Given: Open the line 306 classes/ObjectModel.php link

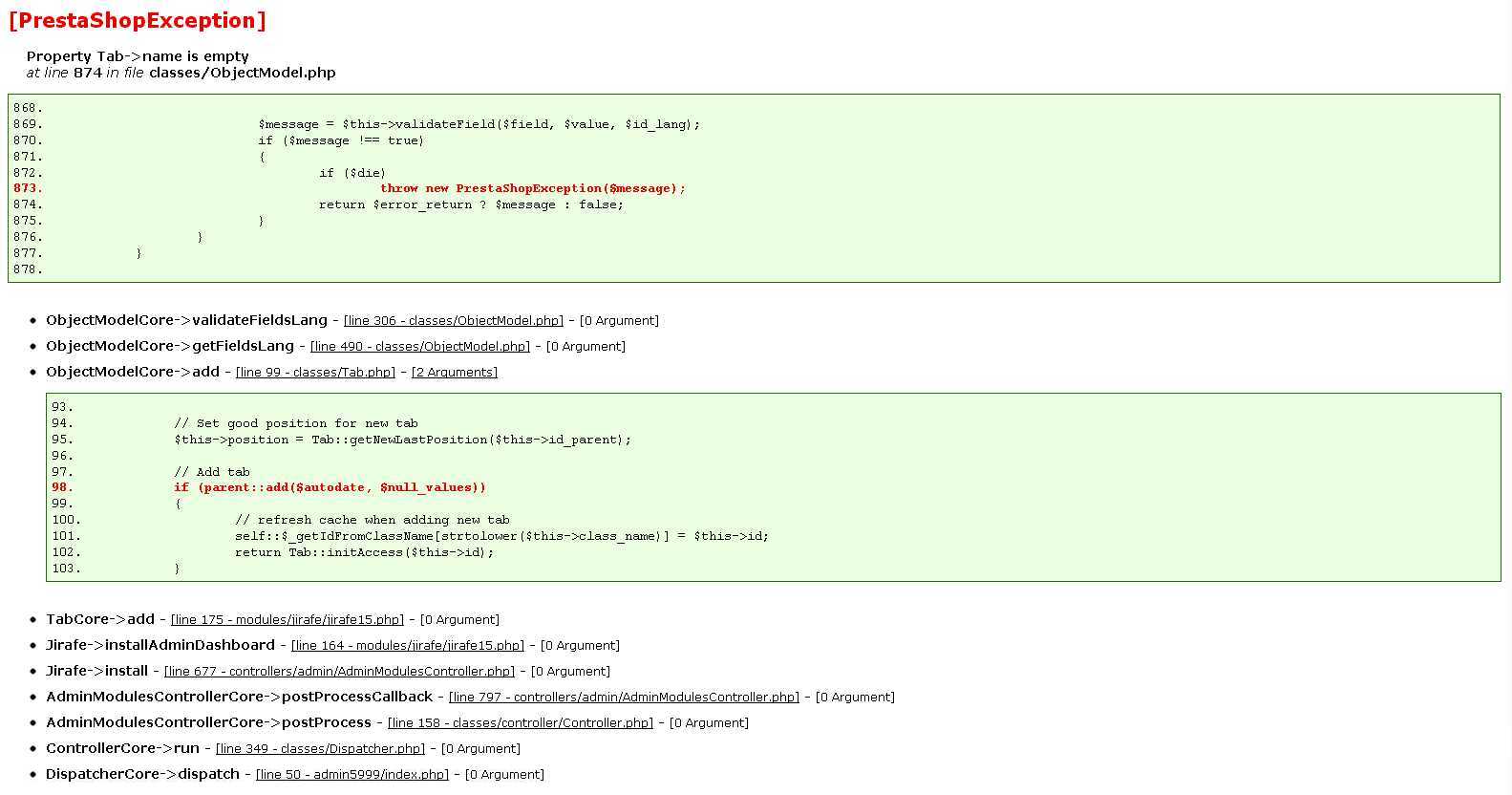Looking at the screenshot, I should coord(454,321).
